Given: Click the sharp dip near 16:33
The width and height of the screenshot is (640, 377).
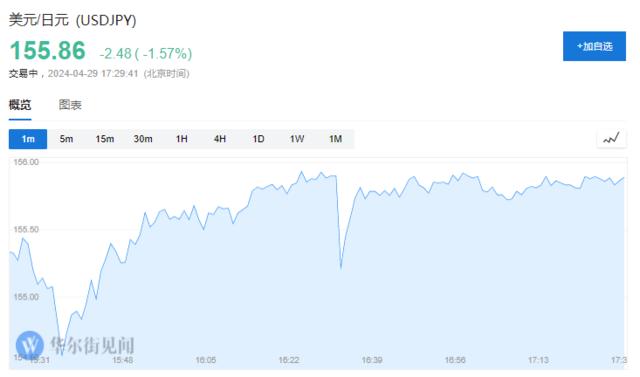Looking at the screenshot, I should click(x=341, y=267).
